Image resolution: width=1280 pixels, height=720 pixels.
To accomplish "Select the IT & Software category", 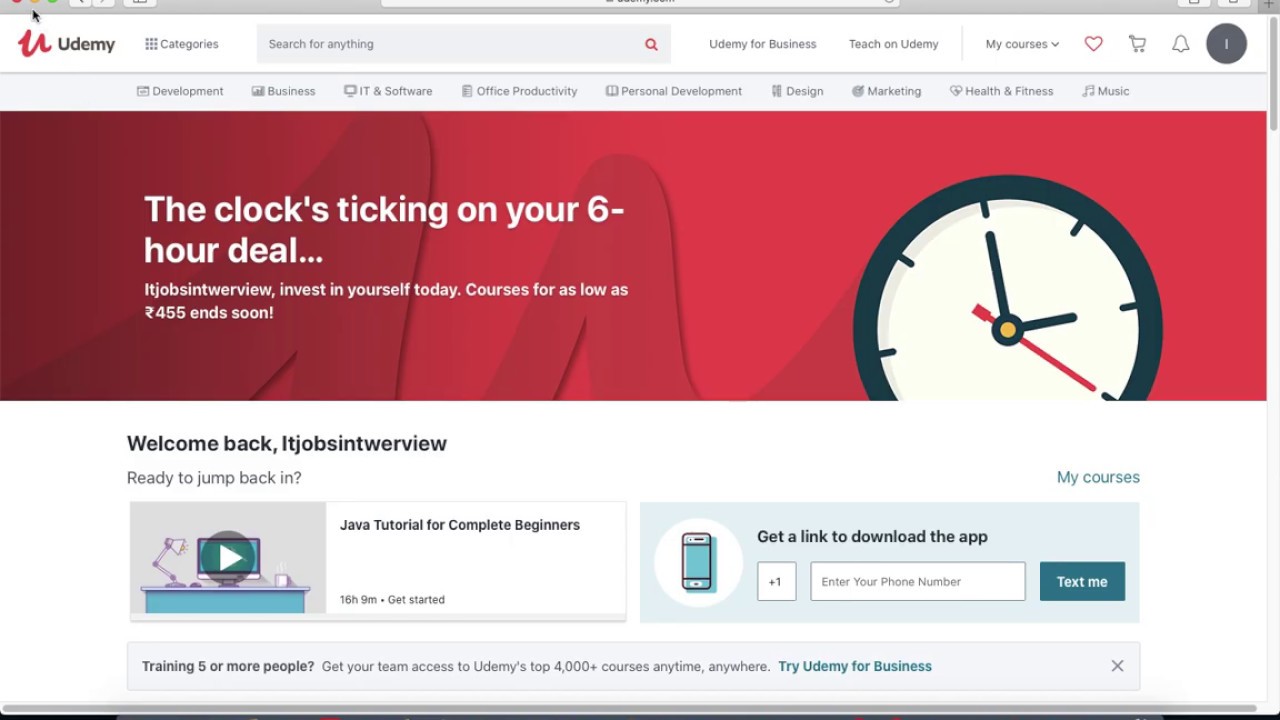I will 388,91.
